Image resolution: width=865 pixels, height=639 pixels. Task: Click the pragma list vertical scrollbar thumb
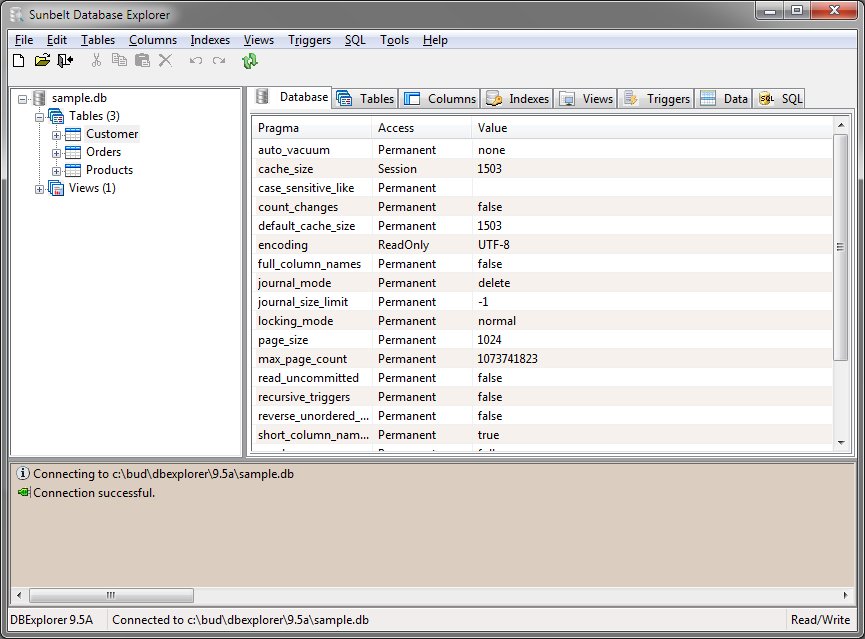(x=840, y=247)
